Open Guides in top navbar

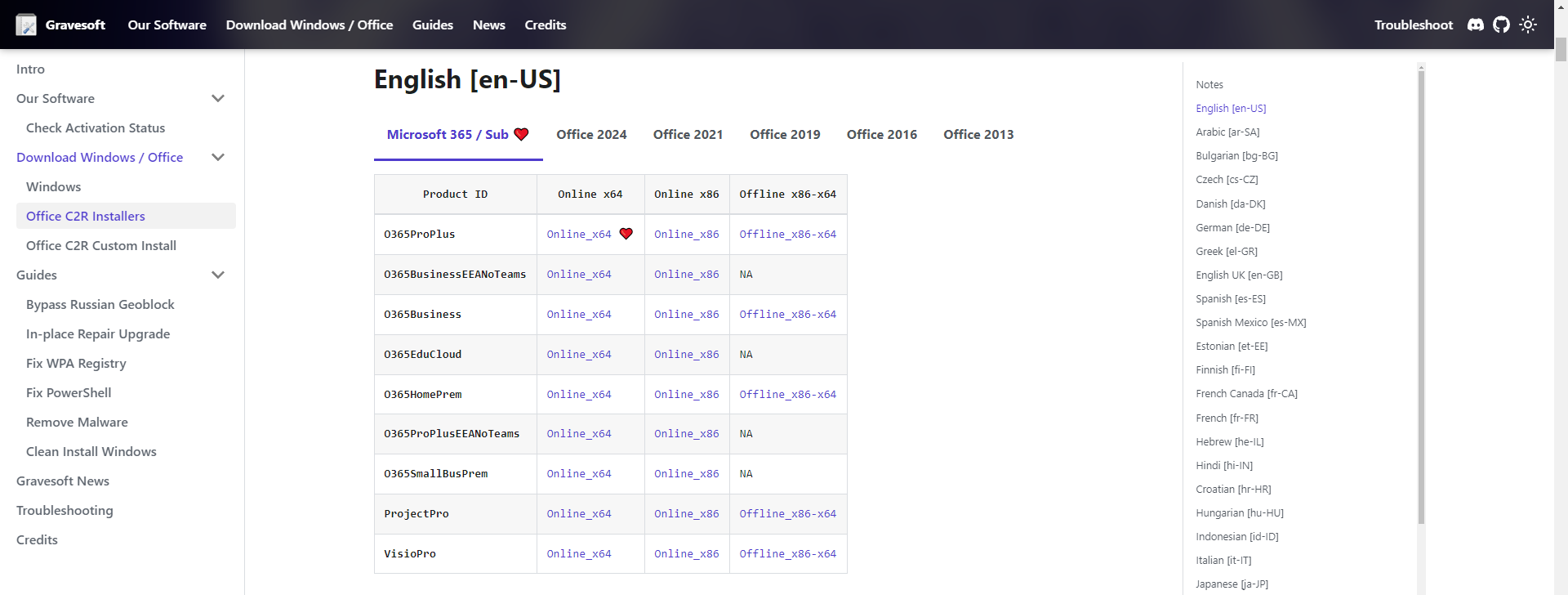click(x=433, y=25)
